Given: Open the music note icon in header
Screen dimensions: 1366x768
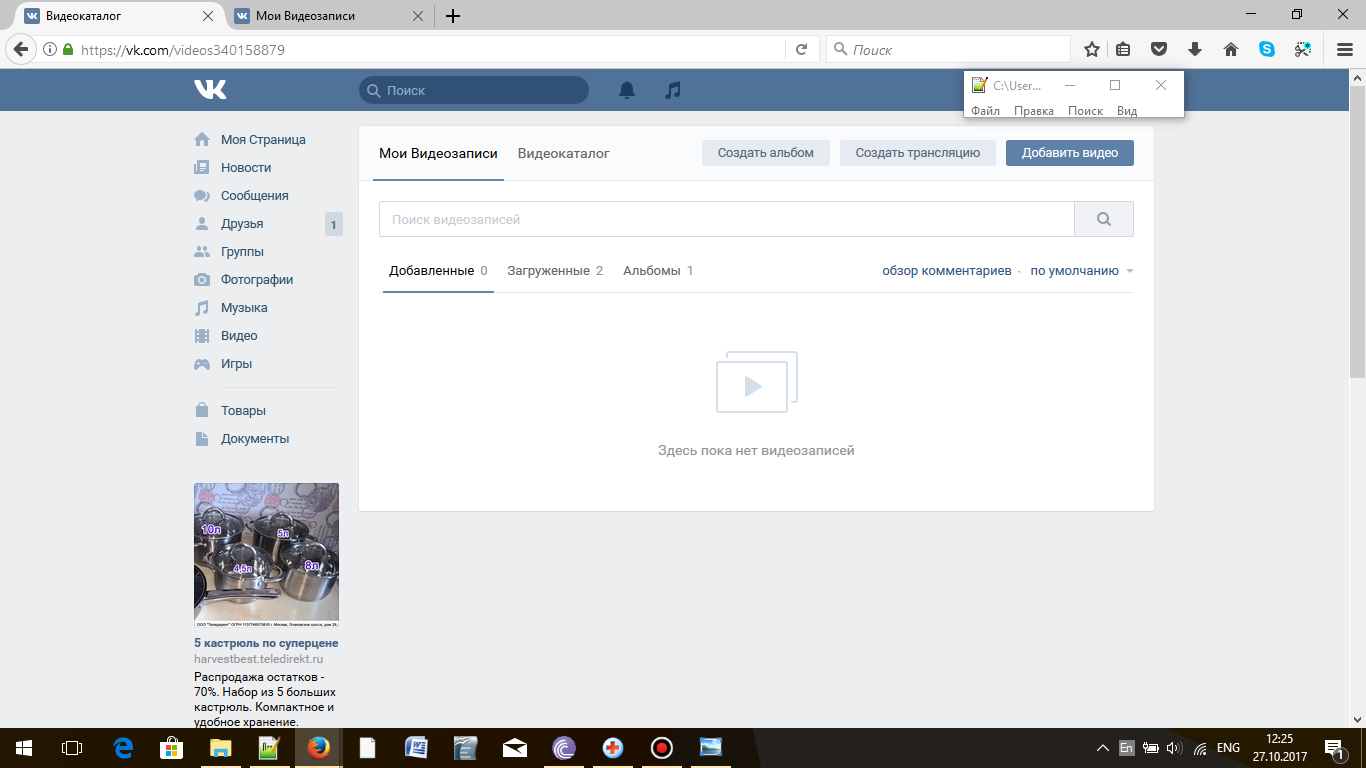Looking at the screenshot, I should (x=673, y=90).
